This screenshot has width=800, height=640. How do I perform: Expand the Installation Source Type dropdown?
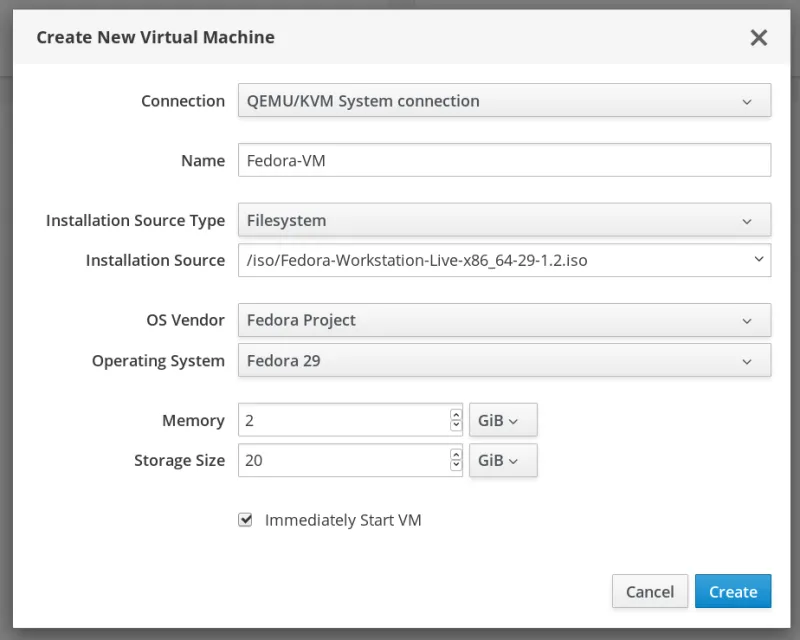coord(503,220)
